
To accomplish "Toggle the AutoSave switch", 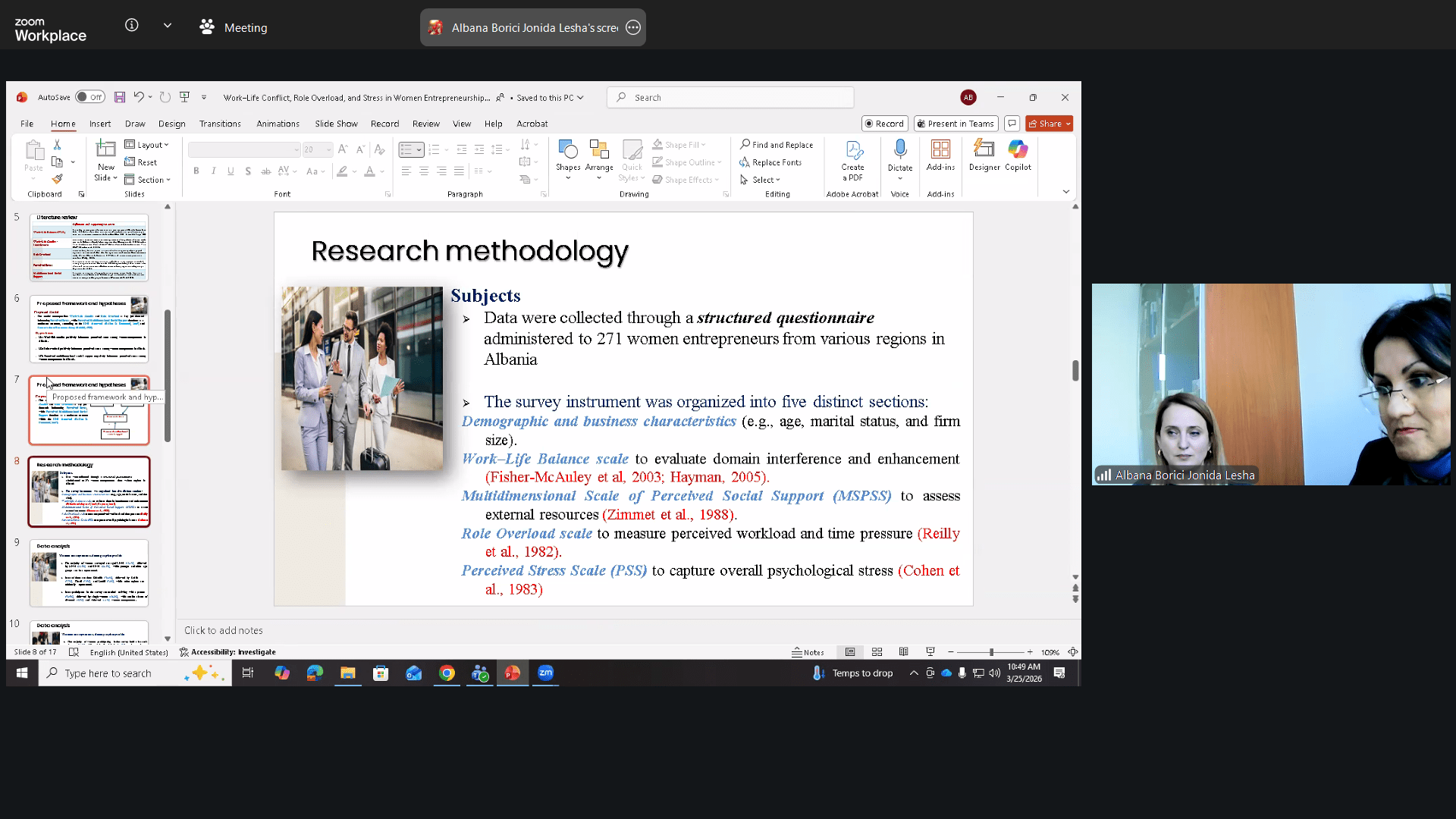I will coord(89,97).
